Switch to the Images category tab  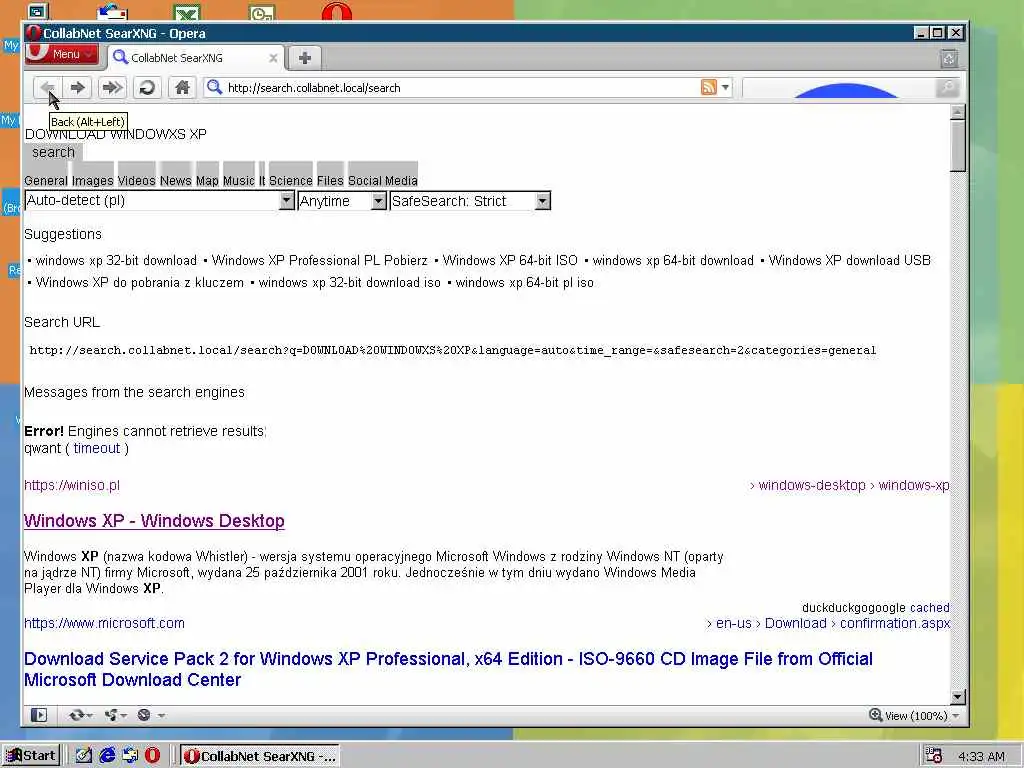pos(92,180)
